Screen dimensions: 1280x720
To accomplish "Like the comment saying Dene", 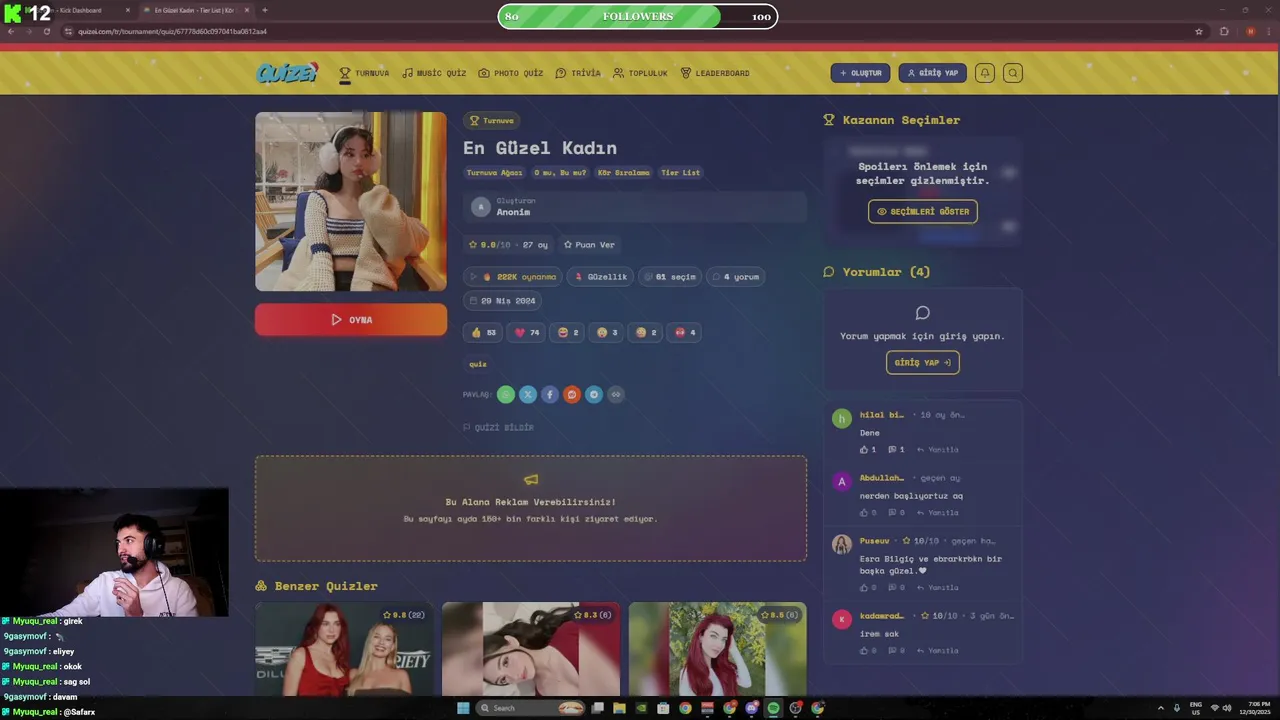I will click(x=868, y=450).
